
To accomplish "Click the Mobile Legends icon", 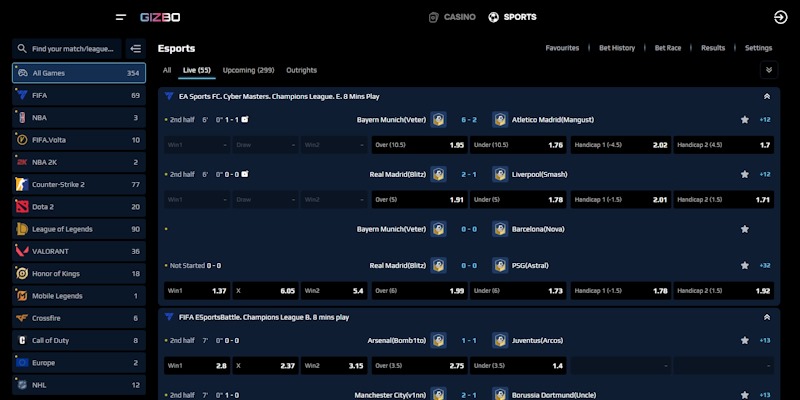I will pyautogui.click(x=22, y=296).
